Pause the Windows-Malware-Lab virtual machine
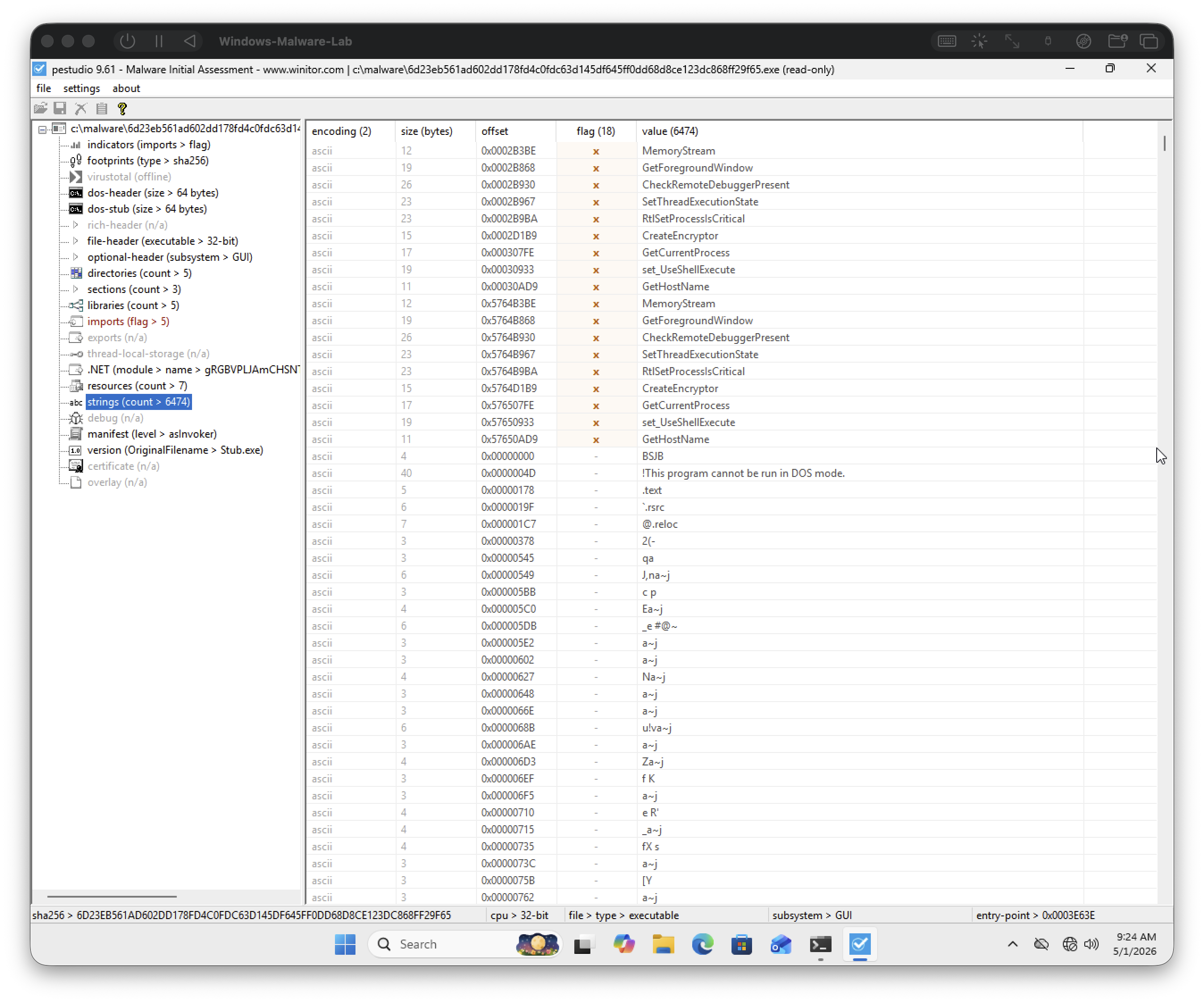Viewport: 1204px width, 1003px height. pos(159,41)
